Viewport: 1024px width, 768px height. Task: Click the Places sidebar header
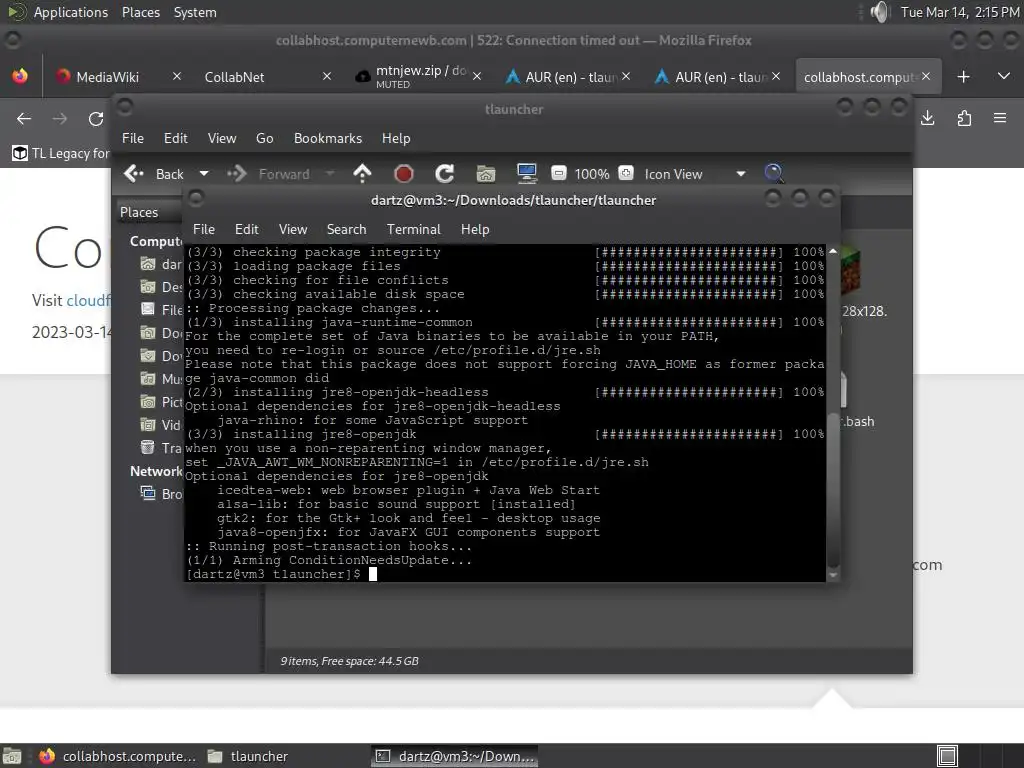[x=139, y=212]
